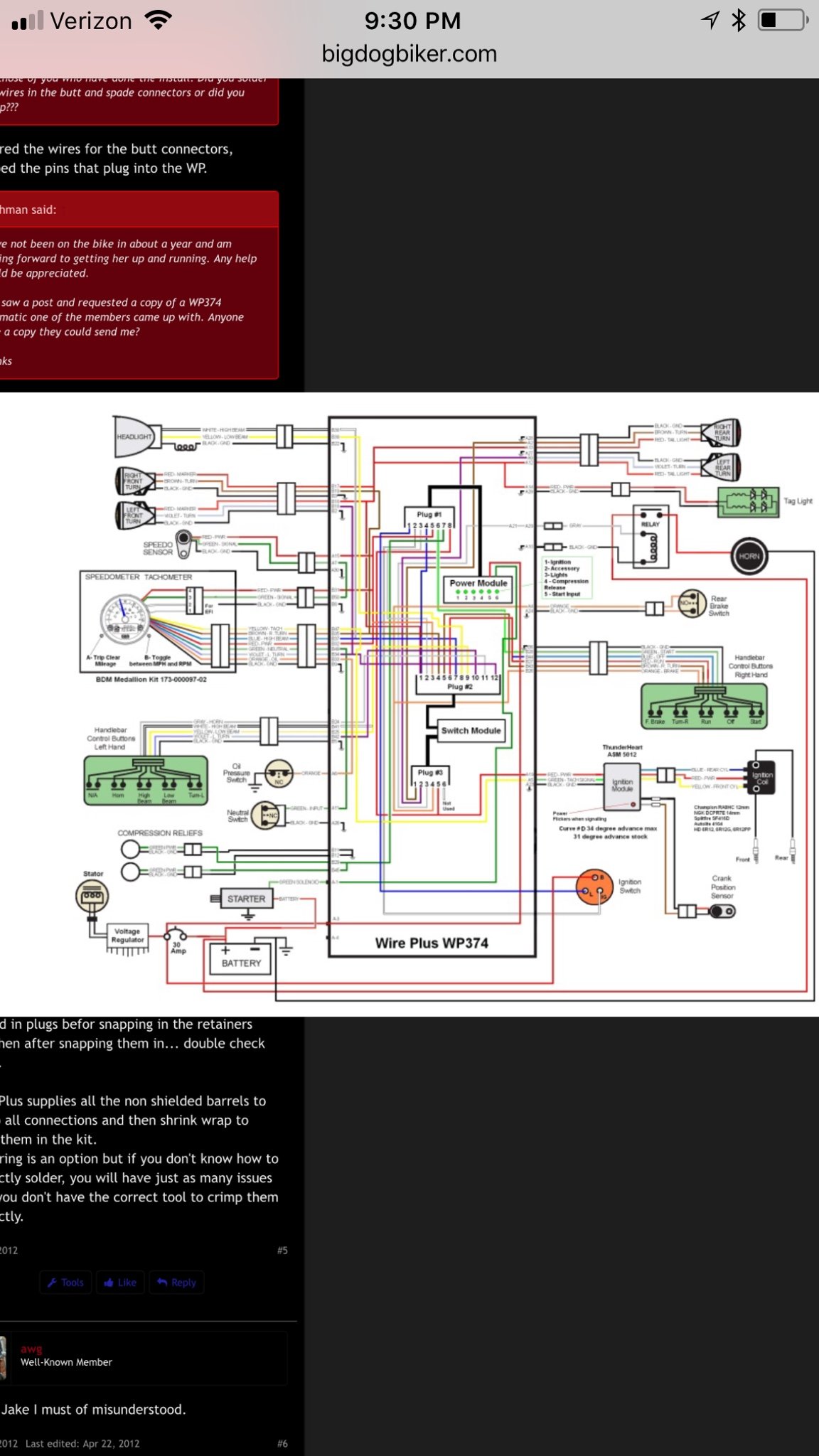This screenshot has height=1456, width=819.
Task: Like post #5
Action: (x=120, y=1283)
